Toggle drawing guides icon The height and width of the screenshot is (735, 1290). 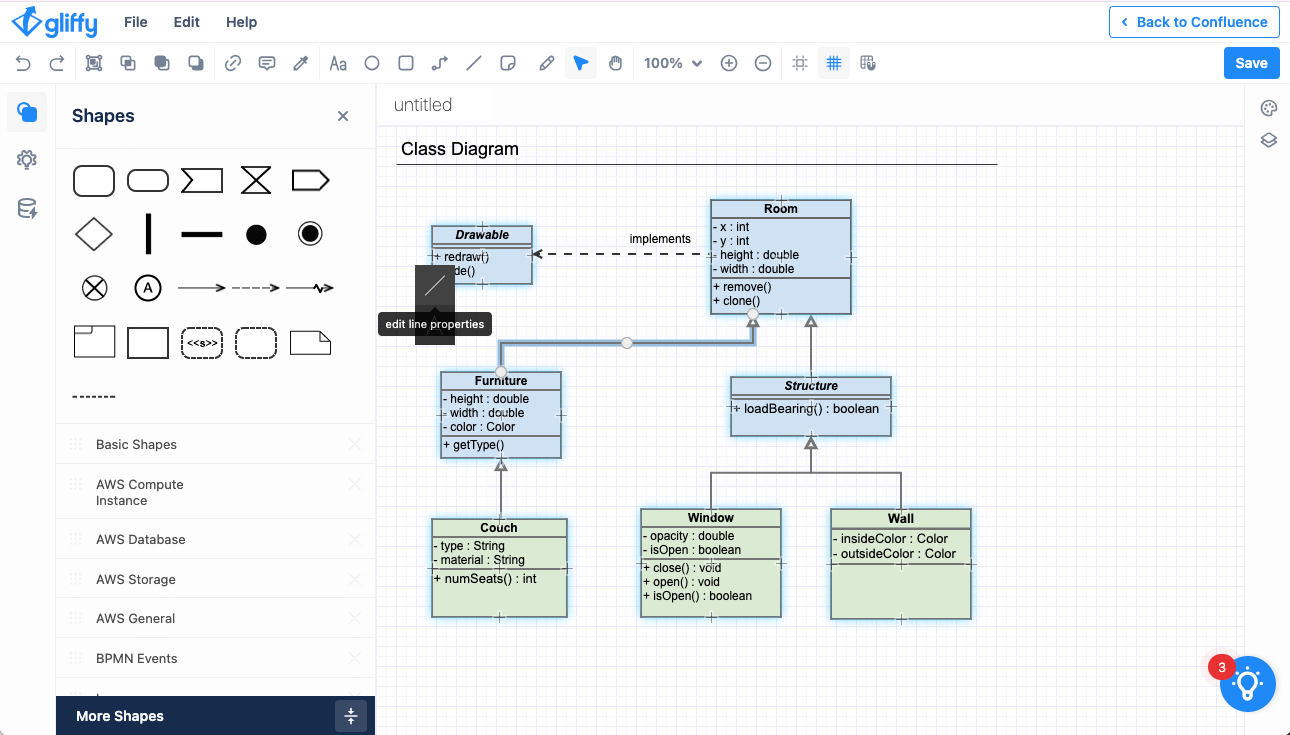[x=800, y=63]
